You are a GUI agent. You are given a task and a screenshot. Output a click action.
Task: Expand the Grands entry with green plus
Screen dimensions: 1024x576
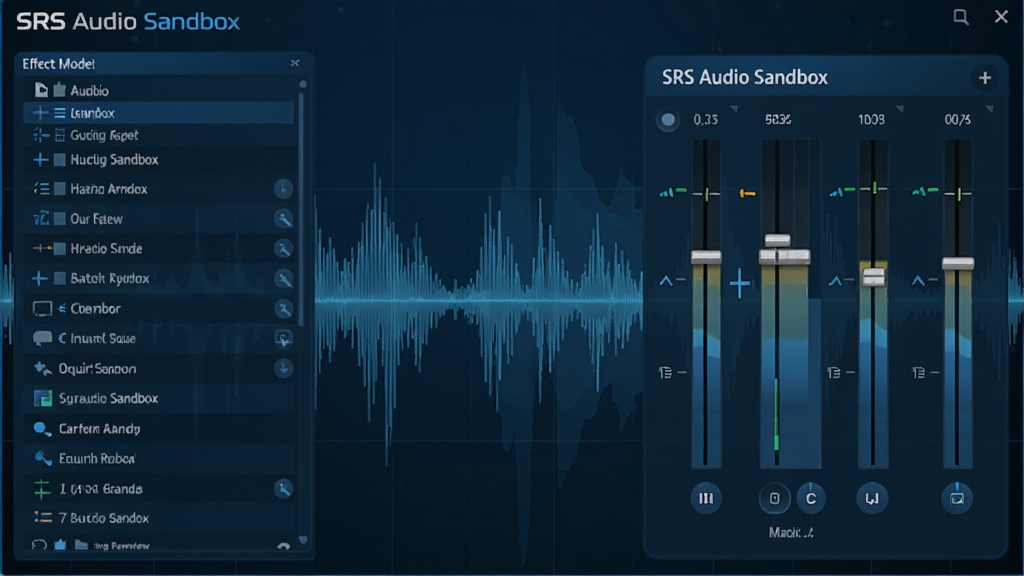[x=42, y=489]
